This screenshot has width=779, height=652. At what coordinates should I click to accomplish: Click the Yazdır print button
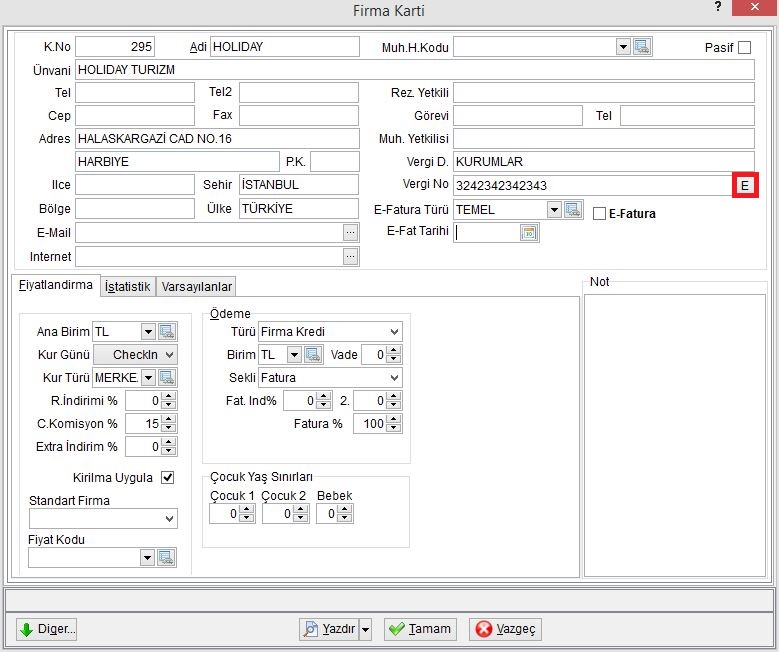point(329,629)
